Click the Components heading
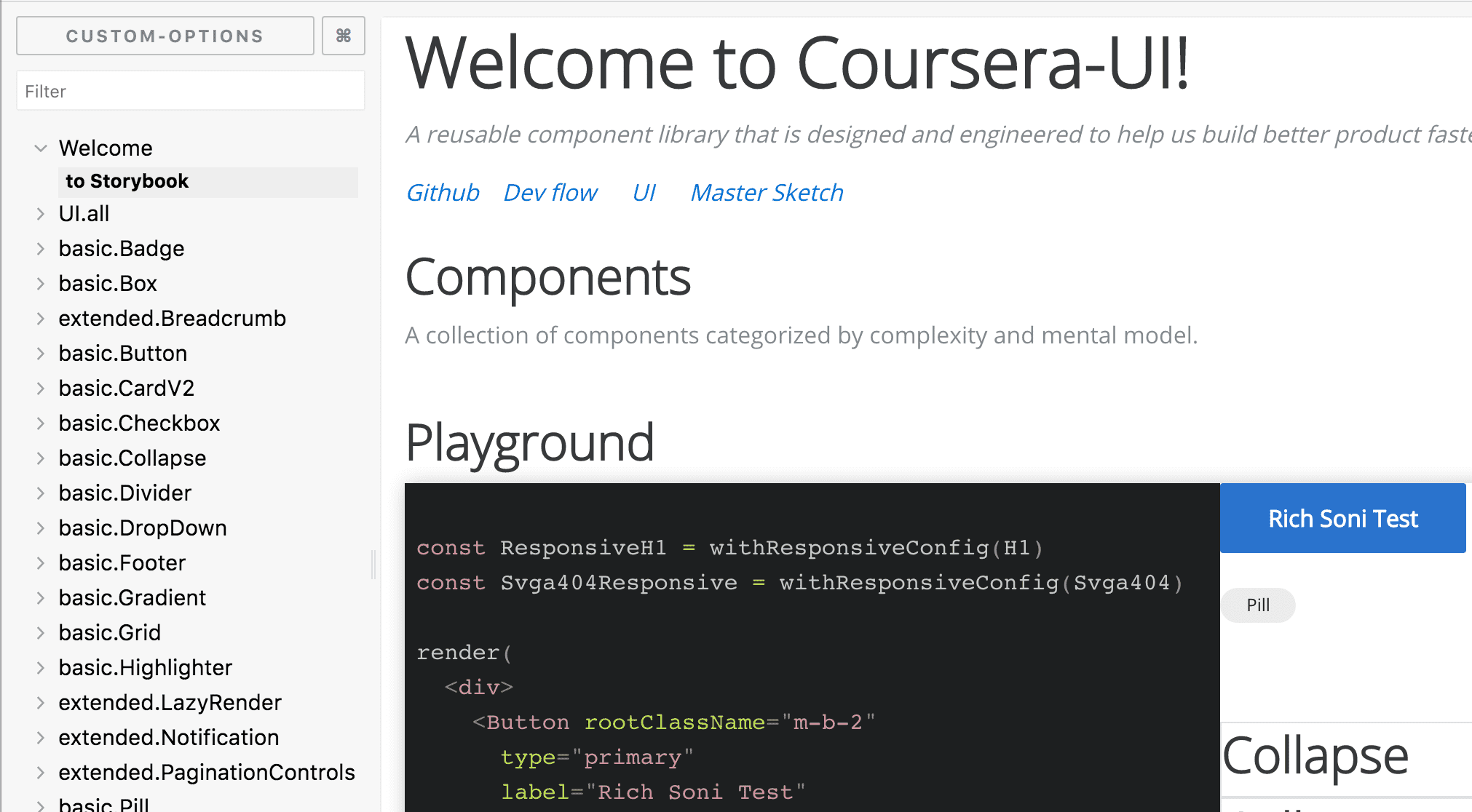The image size is (1472, 812). [548, 277]
